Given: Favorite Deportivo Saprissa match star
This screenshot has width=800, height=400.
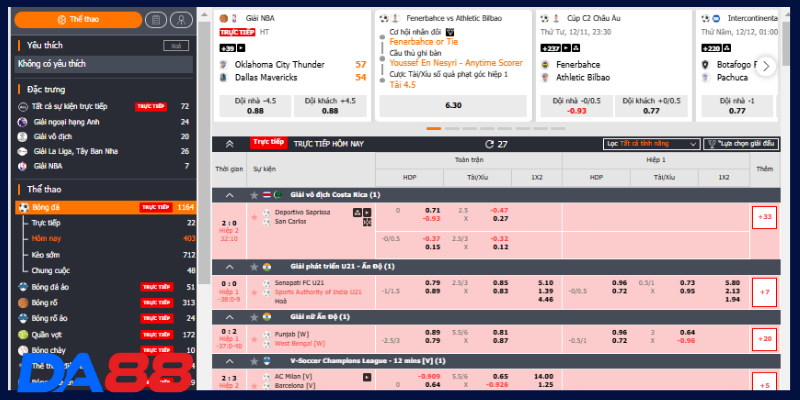Looking at the screenshot, I should [x=254, y=217].
